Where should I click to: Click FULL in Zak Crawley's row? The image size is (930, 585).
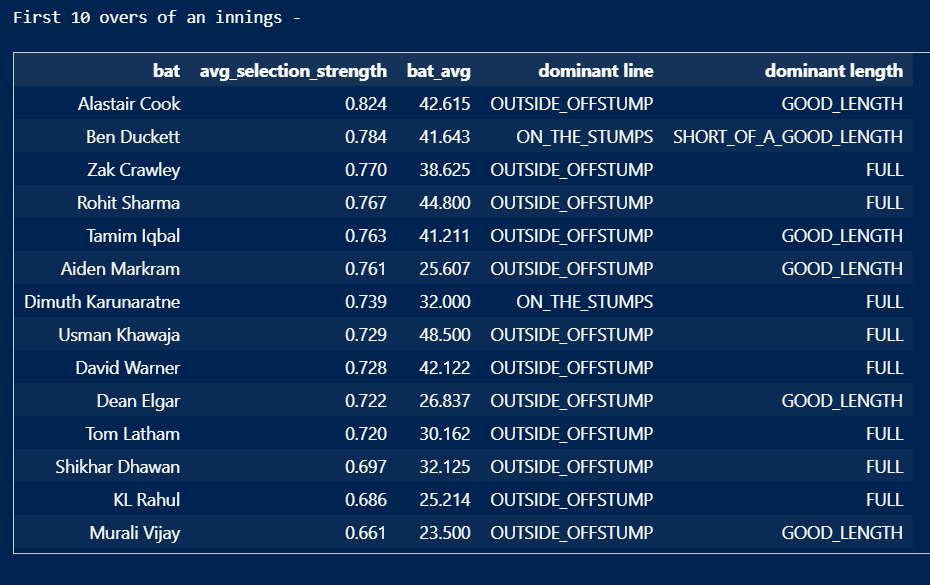(x=884, y=170)
